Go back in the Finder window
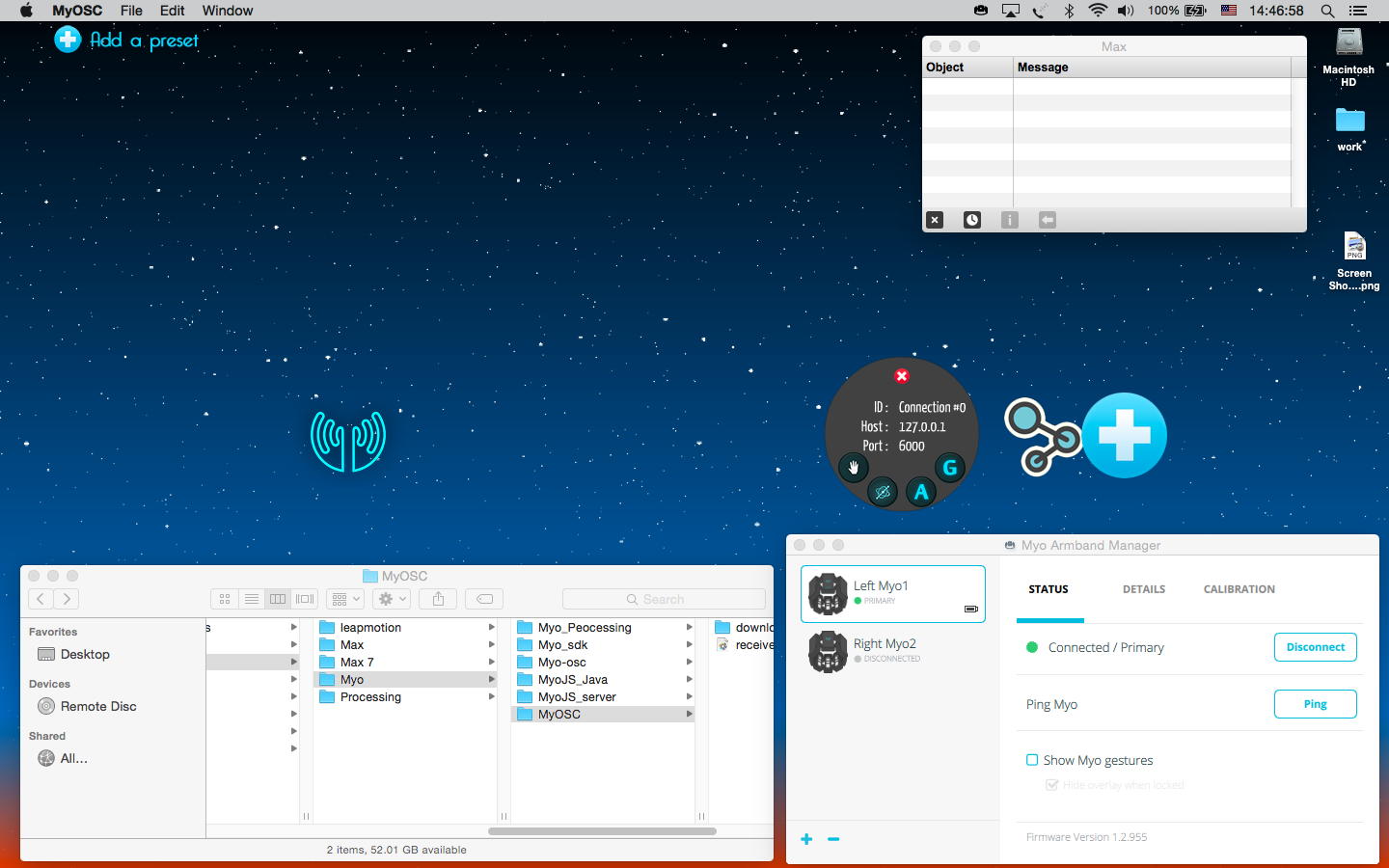The width and height of the screenshot is (1389, 868). coord(41,599)
